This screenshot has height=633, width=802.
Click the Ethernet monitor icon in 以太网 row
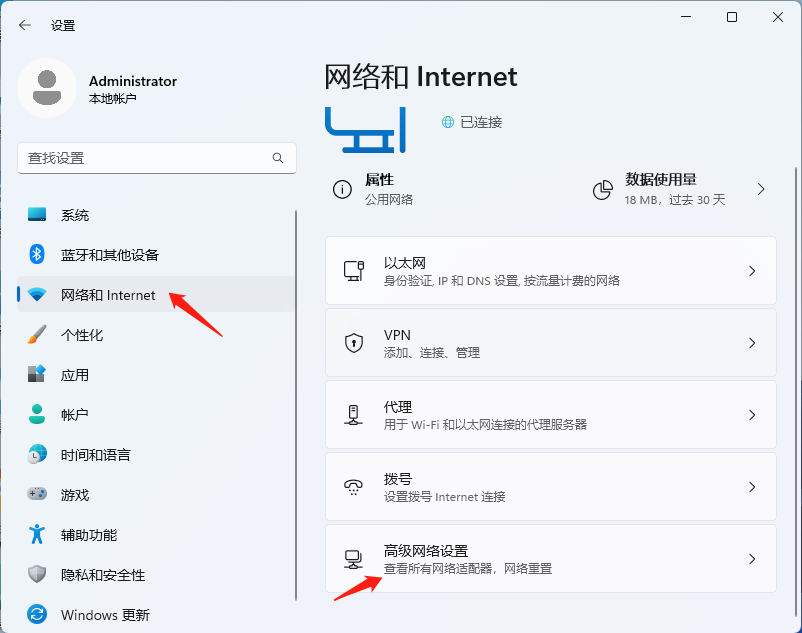click(353, 270)
